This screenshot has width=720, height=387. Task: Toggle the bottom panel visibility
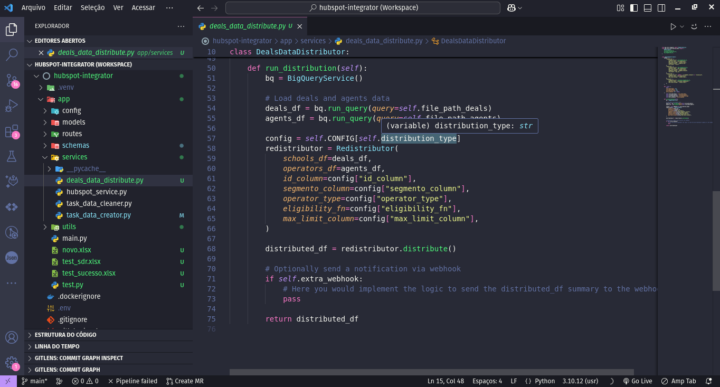[x=647, y=8]
